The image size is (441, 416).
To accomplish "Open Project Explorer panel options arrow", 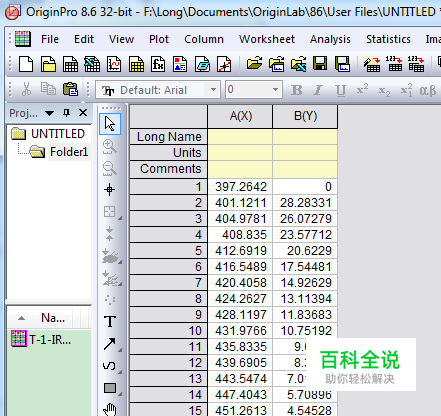I will (x=49, y=113).
